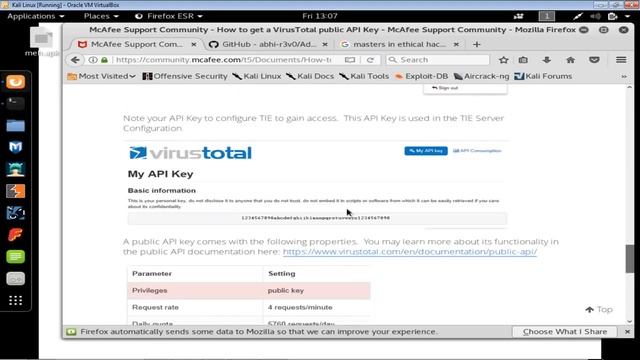The image size is (640, 360).
Task: Open desktop apk file icon
Action: 42,41
